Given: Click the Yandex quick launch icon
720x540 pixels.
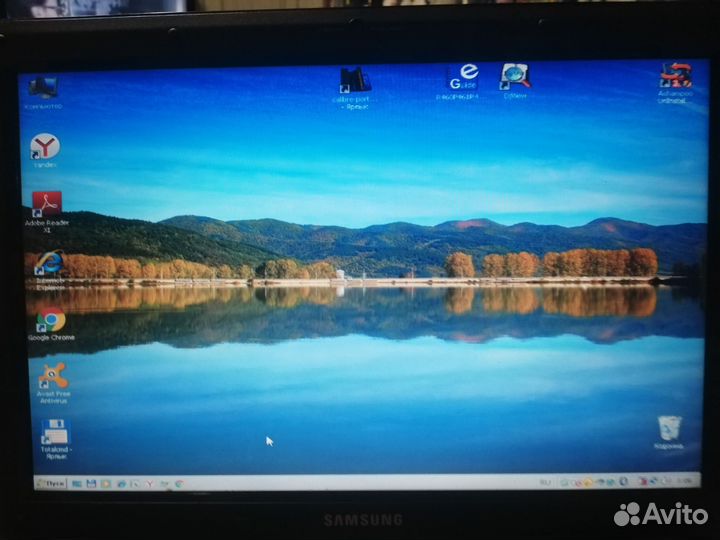Looking at the screenshot, I should point(149,484).
